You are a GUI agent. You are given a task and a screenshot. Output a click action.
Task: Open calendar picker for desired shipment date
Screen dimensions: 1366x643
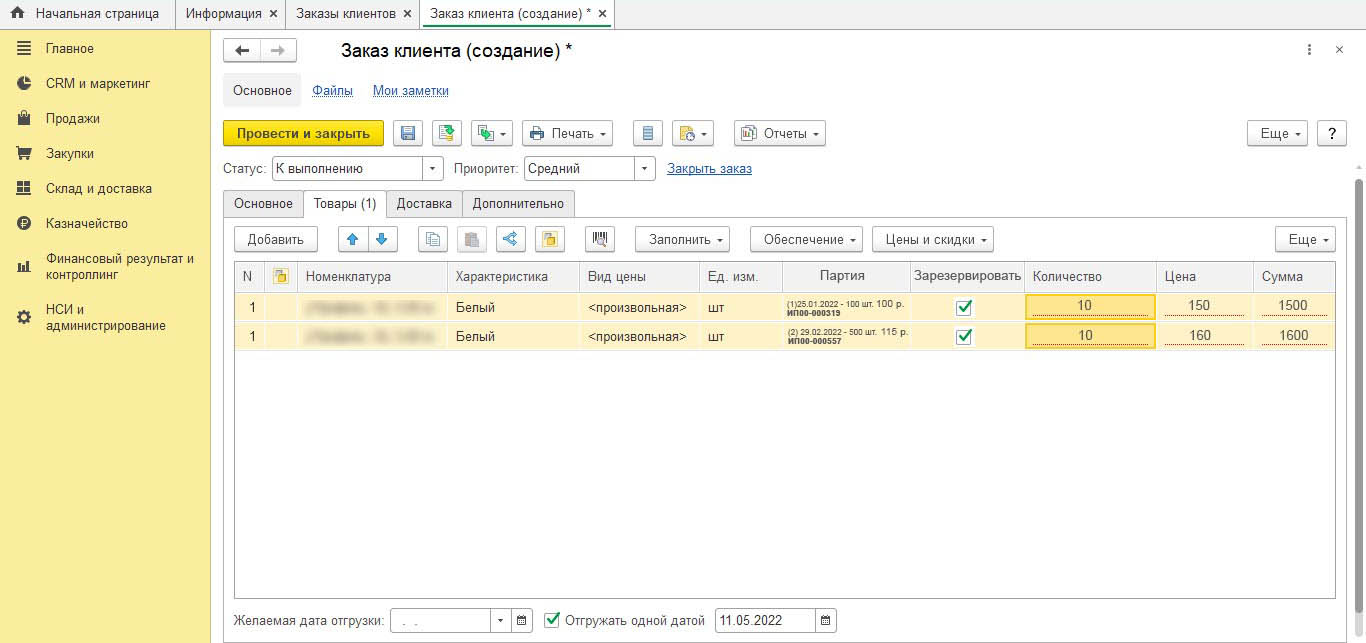(x=522, y=621)
